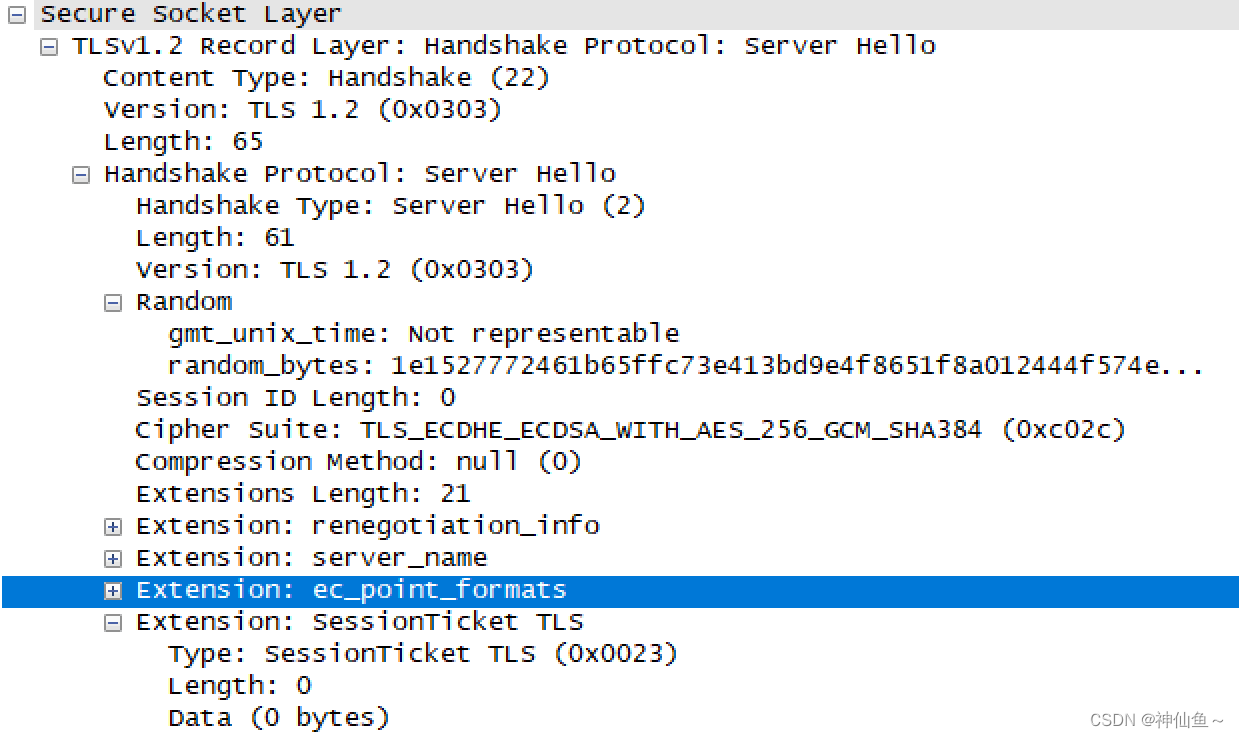Expand the ec_point_formats extension
This screenshot has width=1239, height=738.
[113, 589]
